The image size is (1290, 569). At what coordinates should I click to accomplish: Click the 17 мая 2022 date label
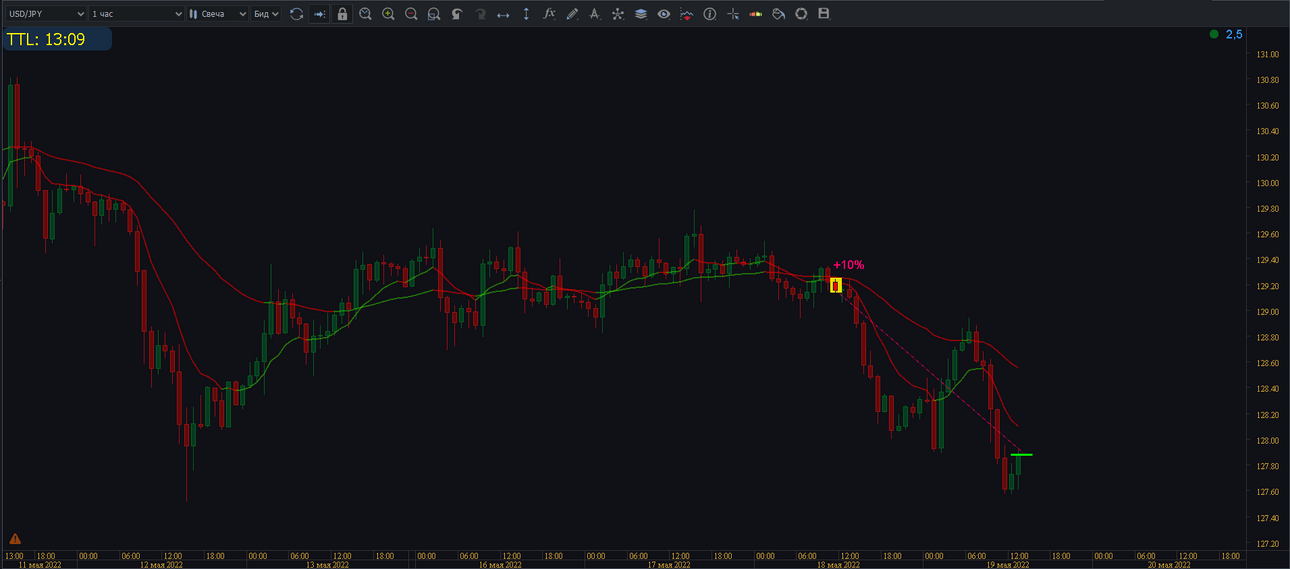click(x=669, y=564)
